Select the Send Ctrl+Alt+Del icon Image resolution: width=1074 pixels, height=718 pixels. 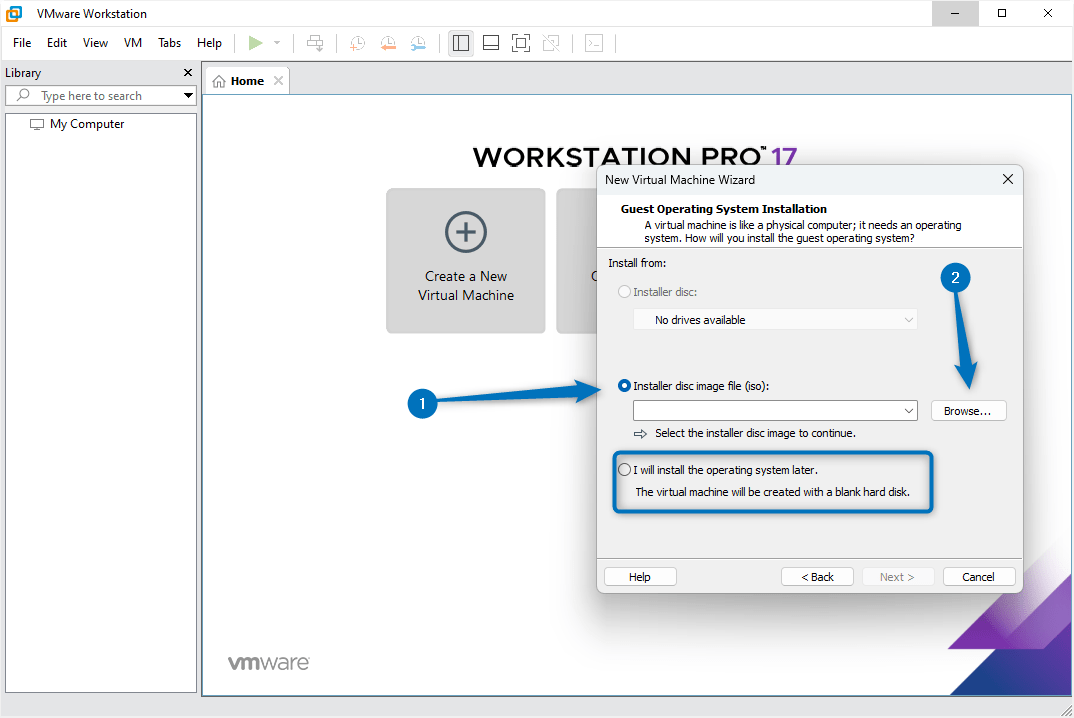315,43
